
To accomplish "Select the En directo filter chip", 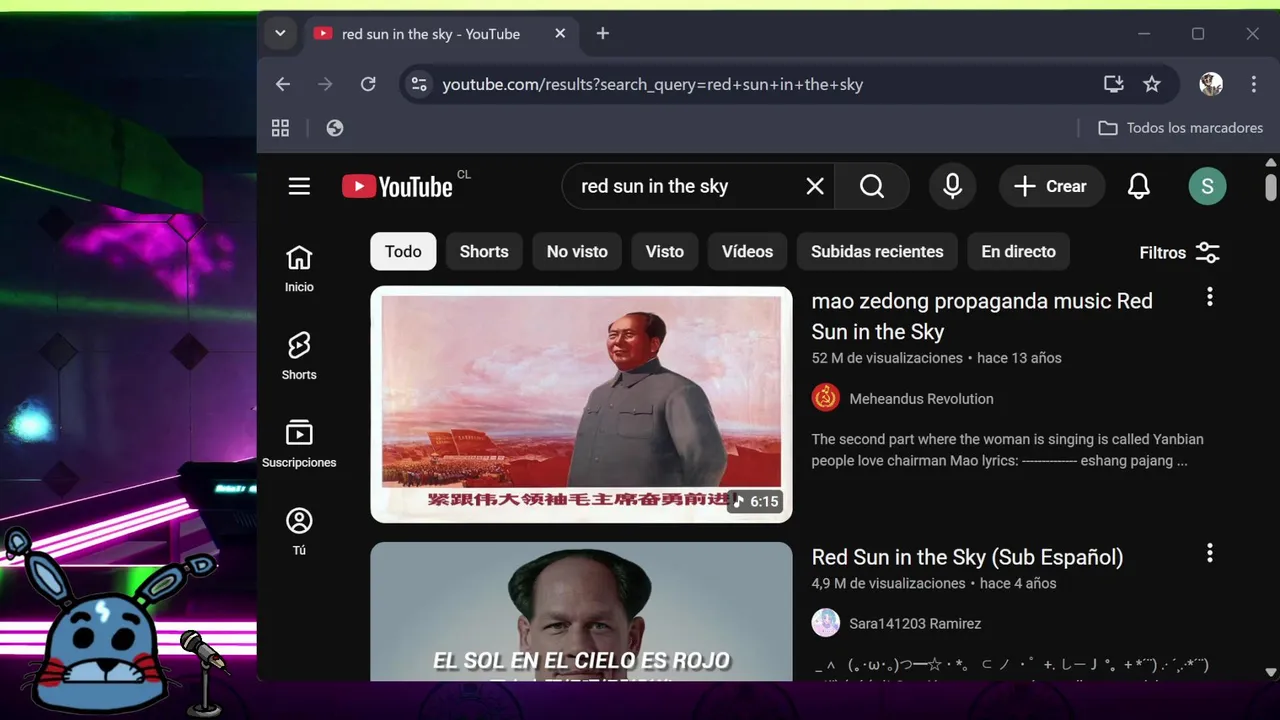I will click(x=1018, y=252).
